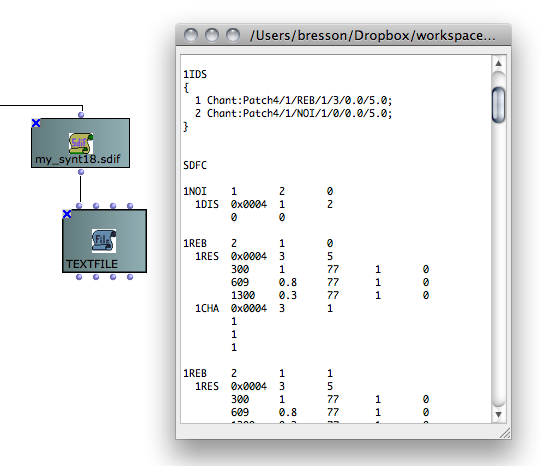540x466 pixels.
Task: Click the first input dot atop TEXTFILE box
Action: 79,206
